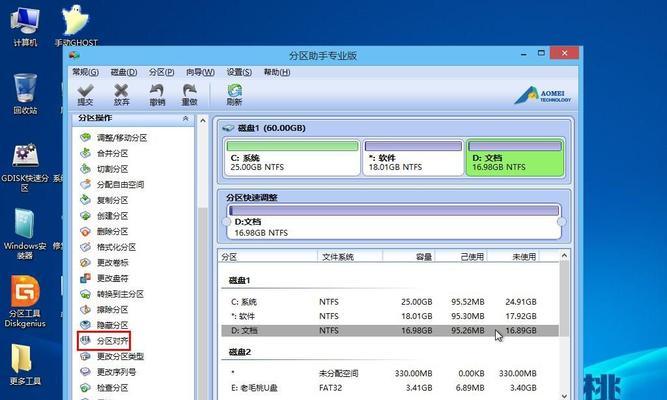Sort by 已使用 column header
Viewport: 667px width, 400px height.
click(x=461, y=257)
